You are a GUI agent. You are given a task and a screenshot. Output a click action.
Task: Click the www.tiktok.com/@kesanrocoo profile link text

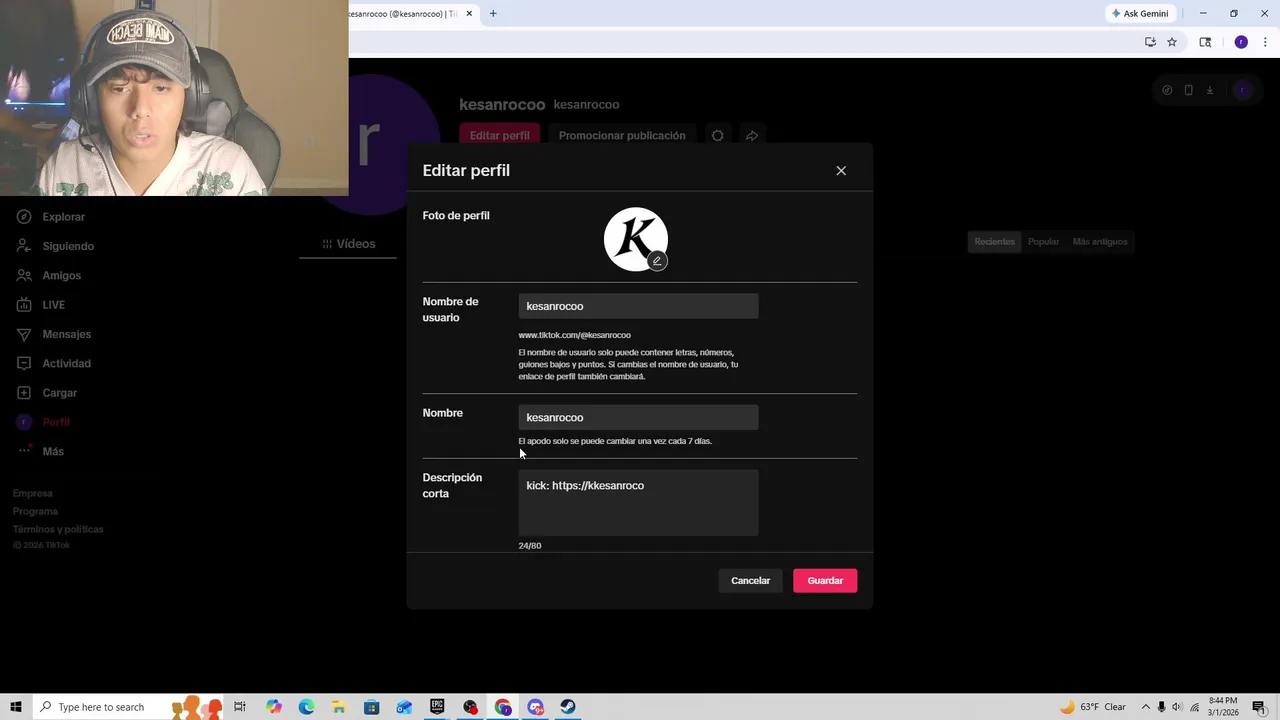574,335
